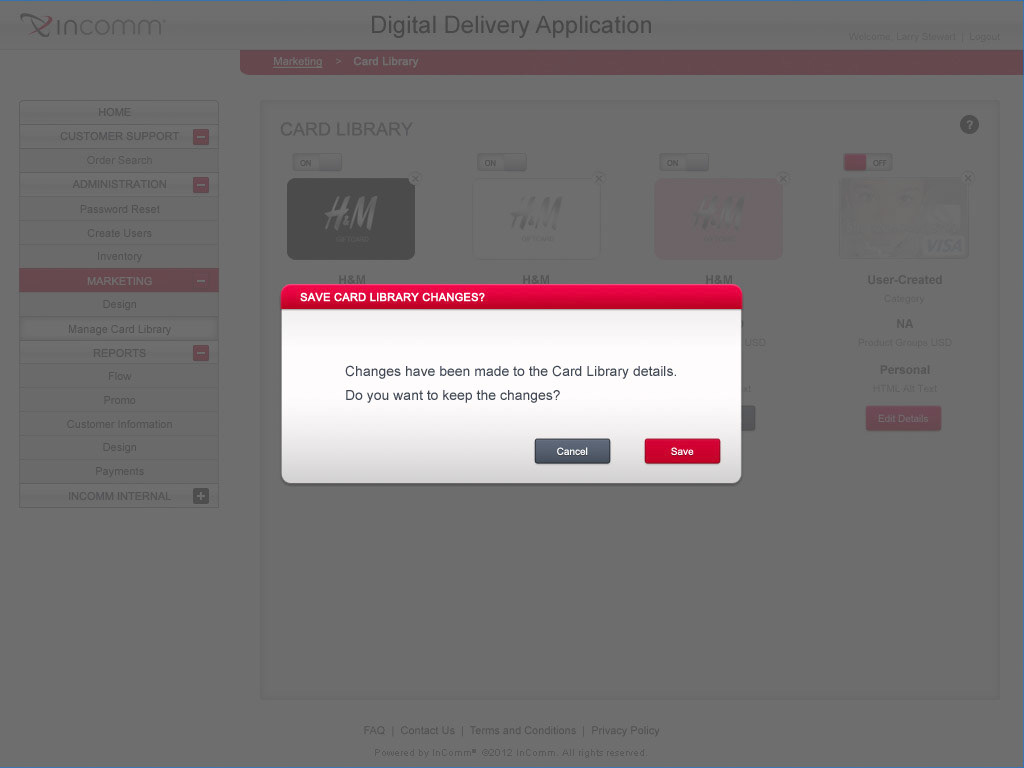Click the User-Created card title
Image resolution: width=1024 pixels, height=768 pixels.
904,280
